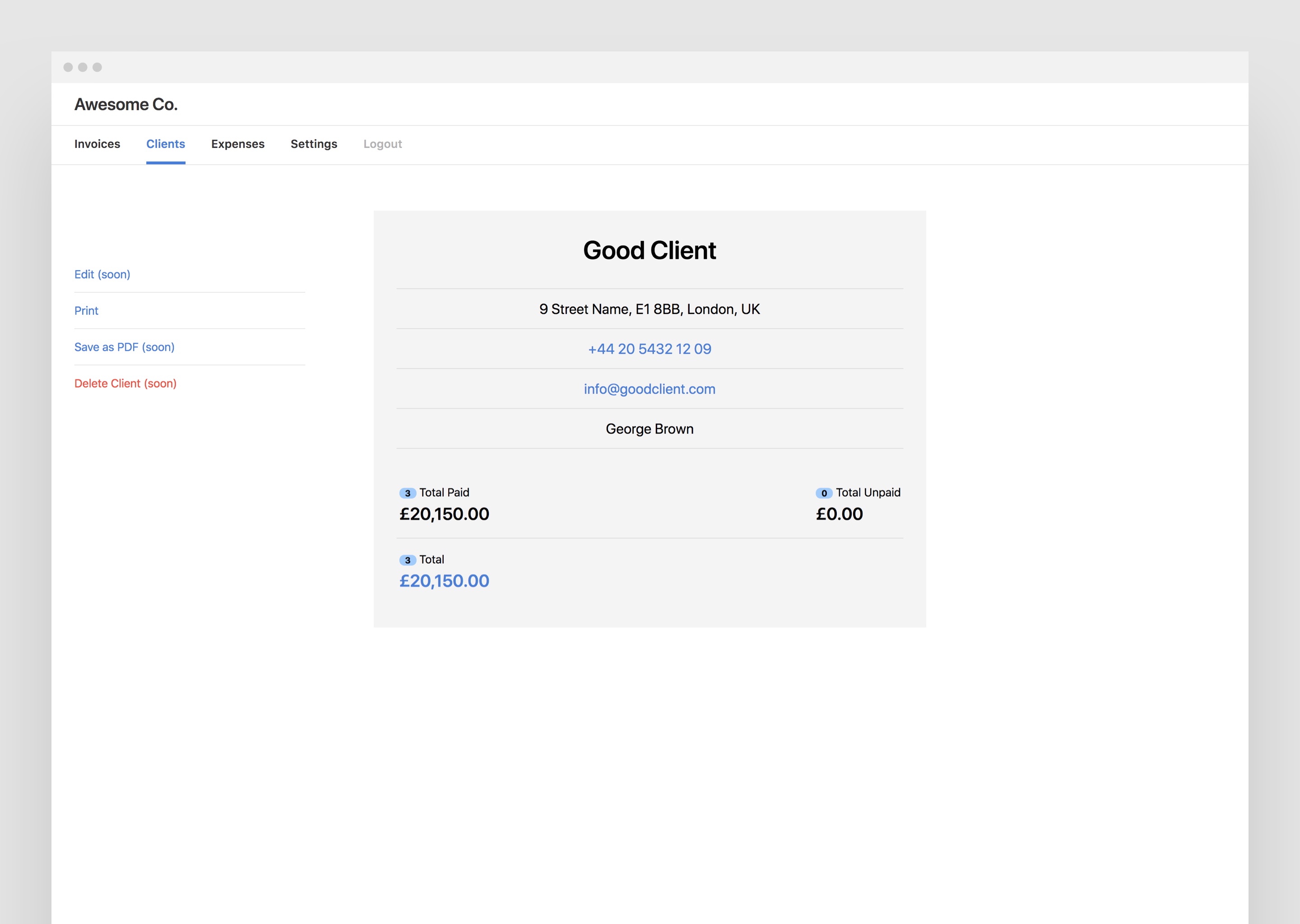
Task: Click the Print link
Action: click(87, 311)
